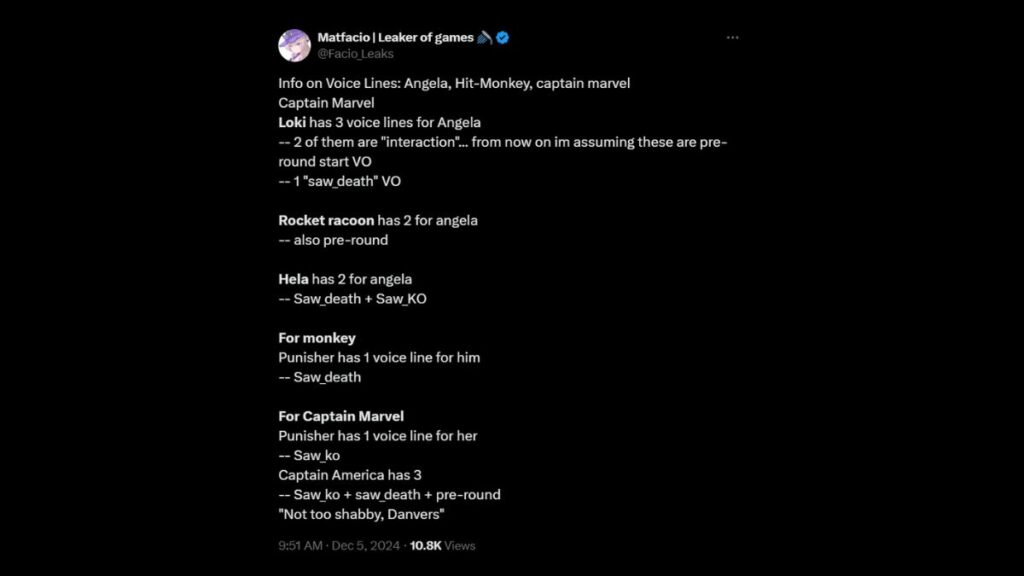Click the quote "Not too shabby, Danvers"

[362, 514]
